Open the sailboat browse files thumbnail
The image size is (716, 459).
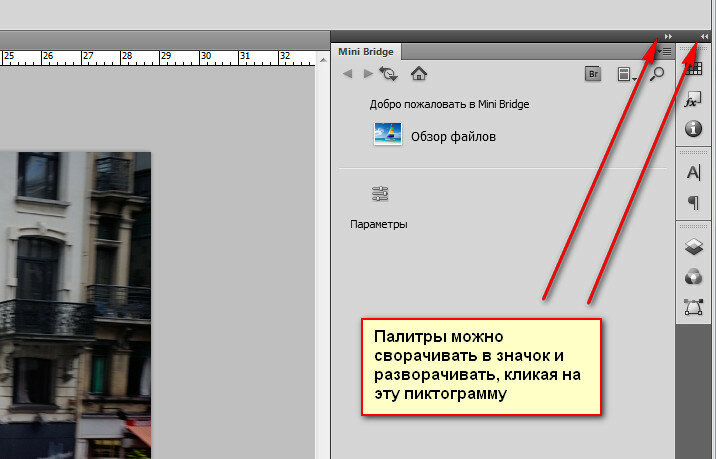[x=388, y=134]
